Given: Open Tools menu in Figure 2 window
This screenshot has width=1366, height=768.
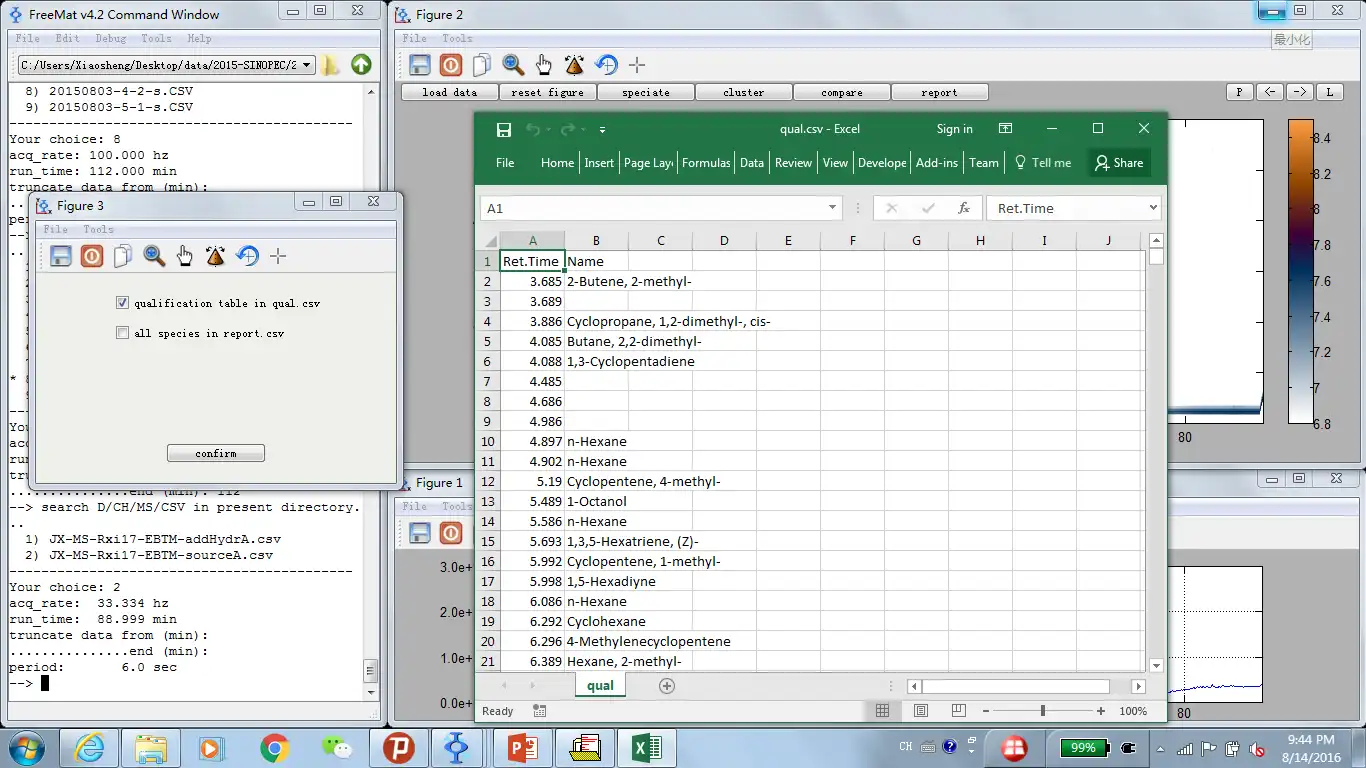Looking at the screenshot, I should [457, 38].
